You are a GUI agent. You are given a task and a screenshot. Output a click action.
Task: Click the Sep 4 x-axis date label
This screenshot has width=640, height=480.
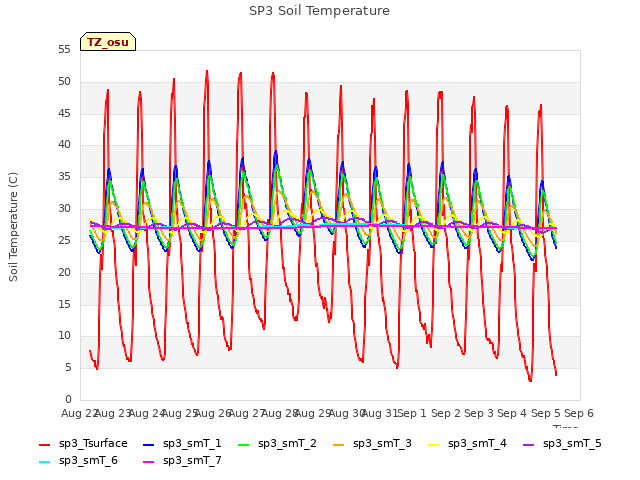(x=512, y=413)
